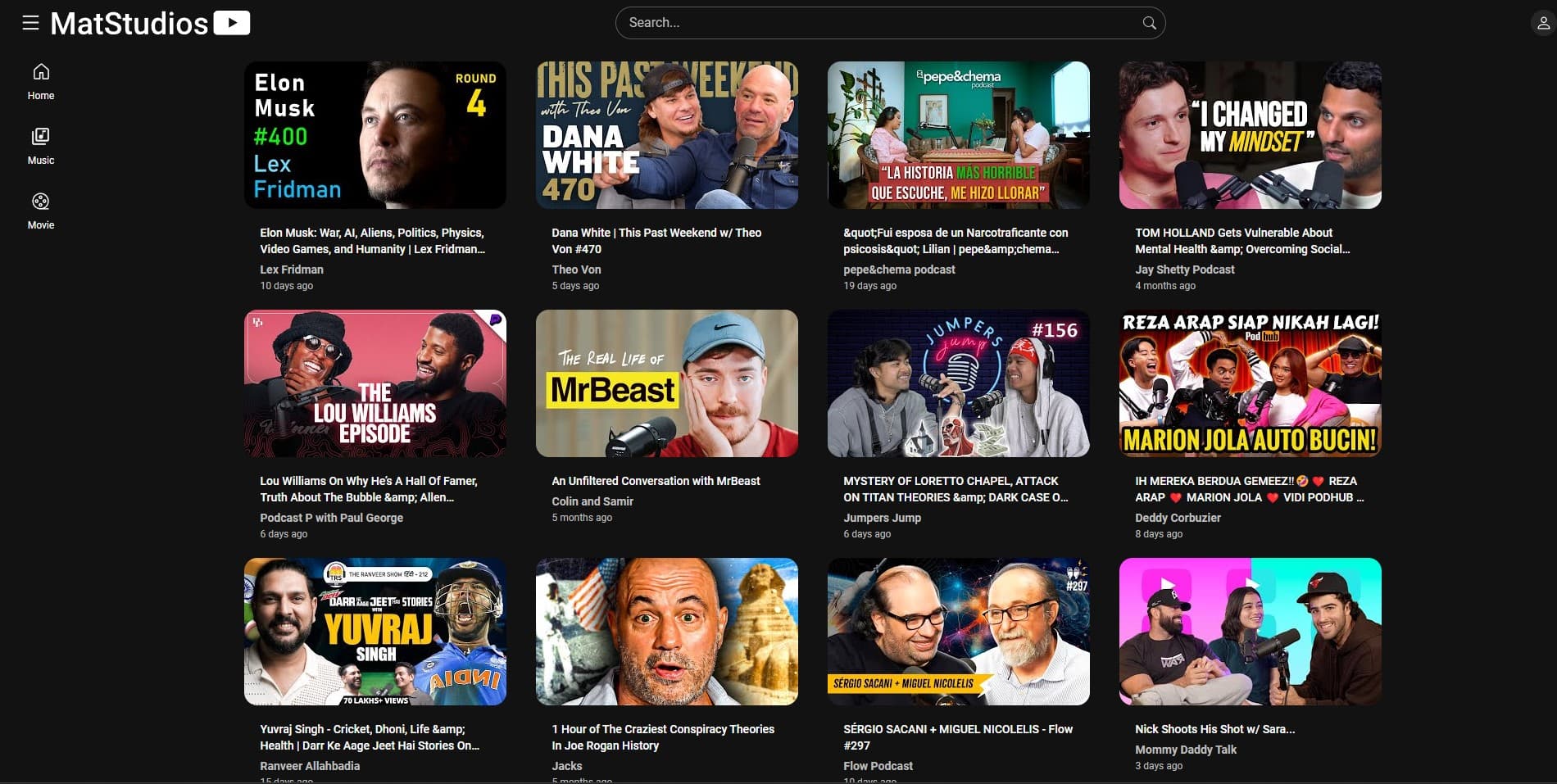Click "3 days ago" under Mommy Daddy Talk
Image resolution: width=1557 pixels, height=784 pixels.
click(1159, 766)
